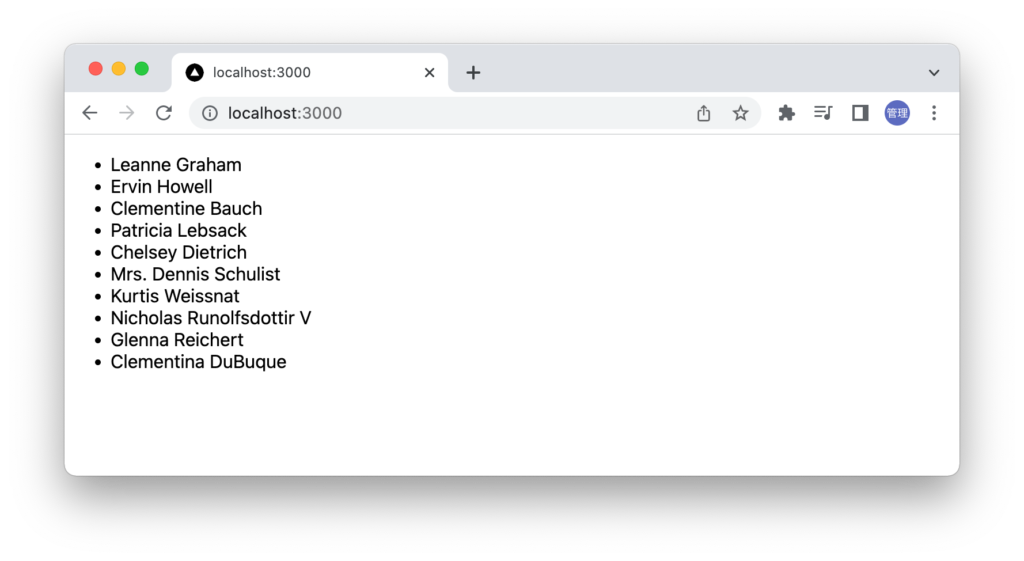Focus the address bar showing localhost:3000
The height and width of the screenshot is (561, 1024).
pos(450,113)
